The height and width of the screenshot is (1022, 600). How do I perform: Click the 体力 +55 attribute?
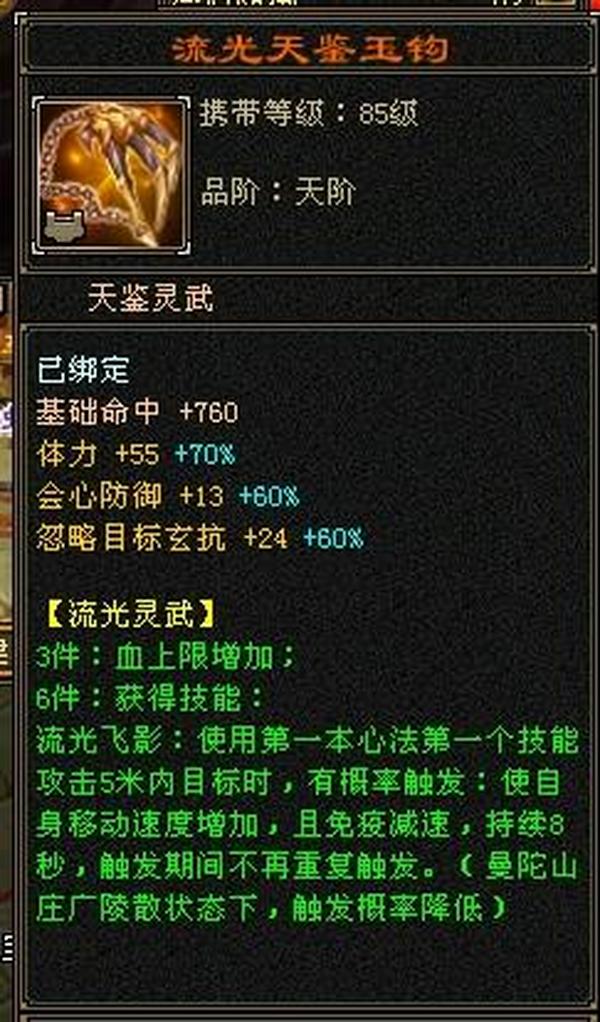pos(98,454)
